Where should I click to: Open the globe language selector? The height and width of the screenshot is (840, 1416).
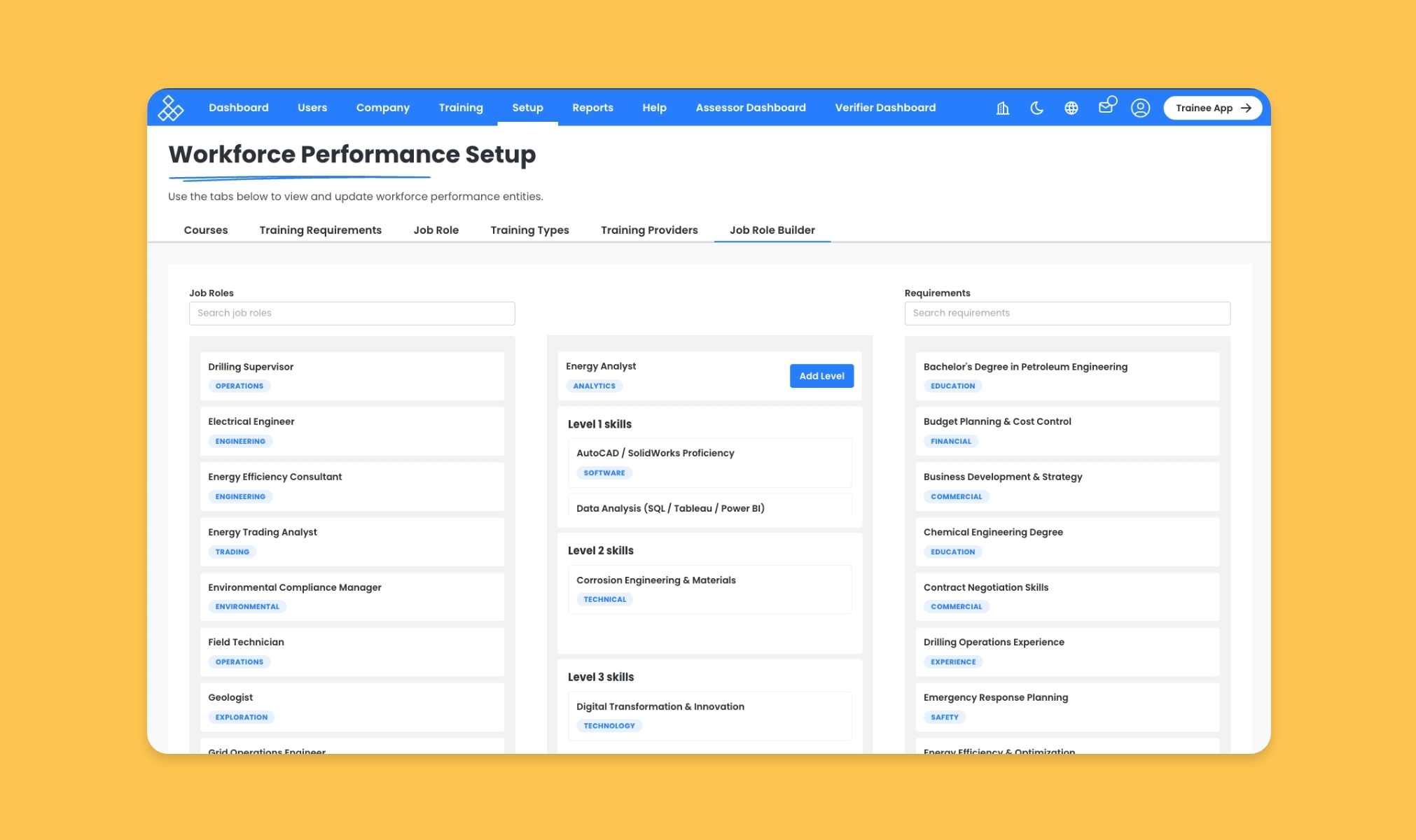pyautogui.click(x=1071, y=108)
